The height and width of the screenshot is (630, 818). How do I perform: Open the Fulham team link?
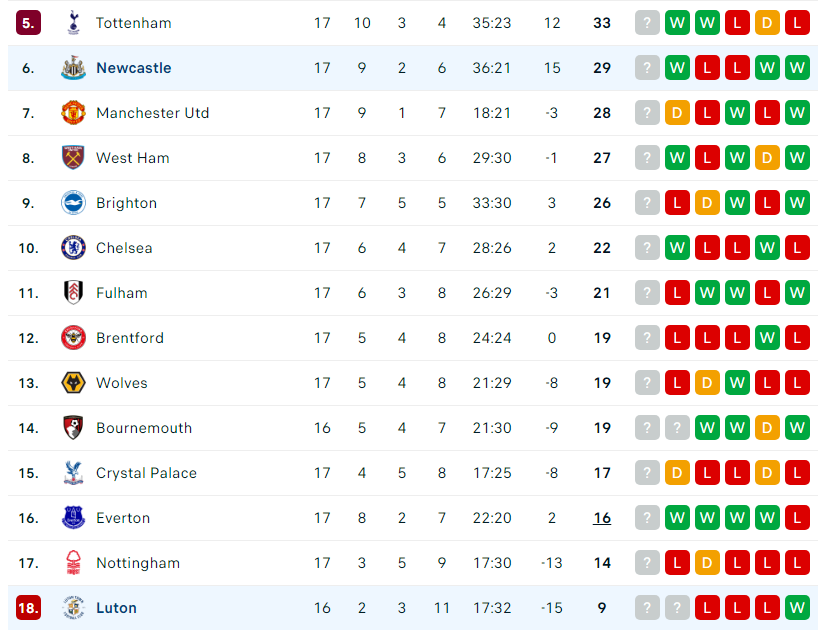(122, 293)
